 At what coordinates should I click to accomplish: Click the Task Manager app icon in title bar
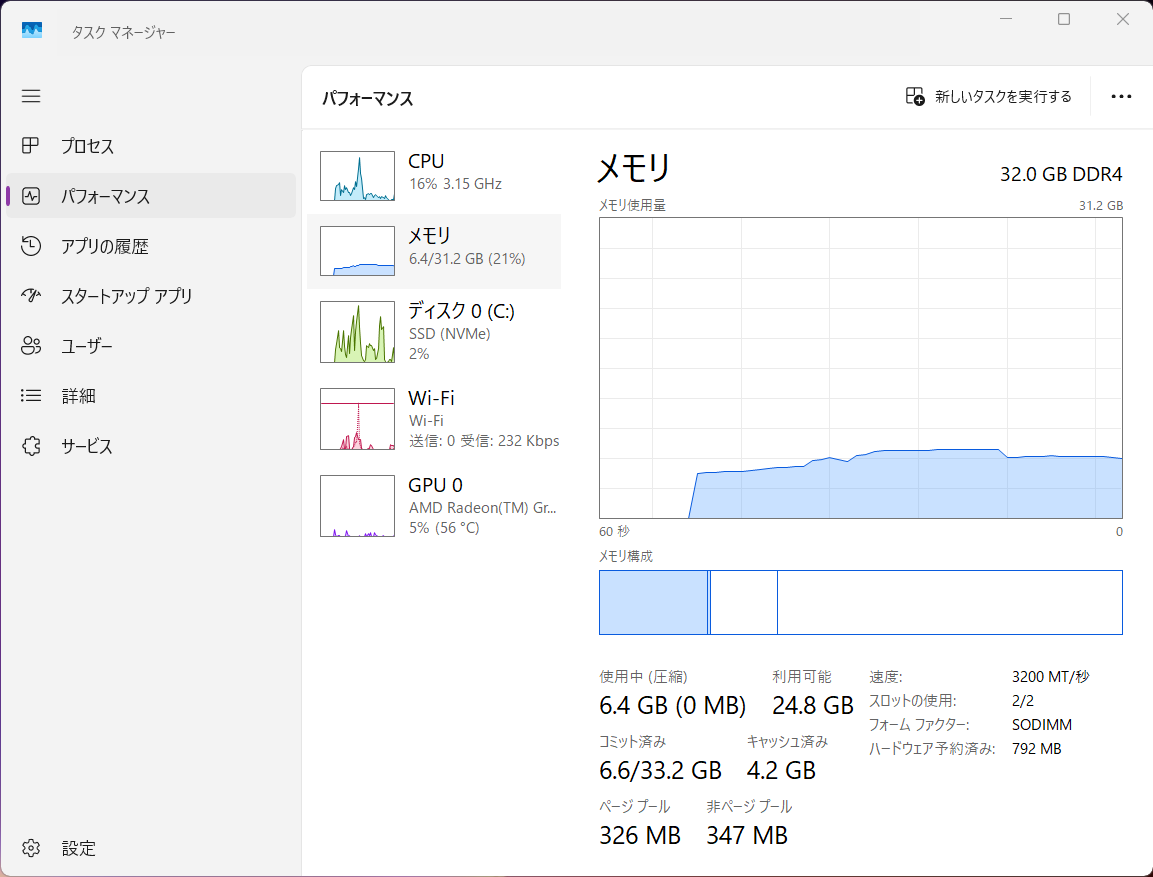point(32,30)
